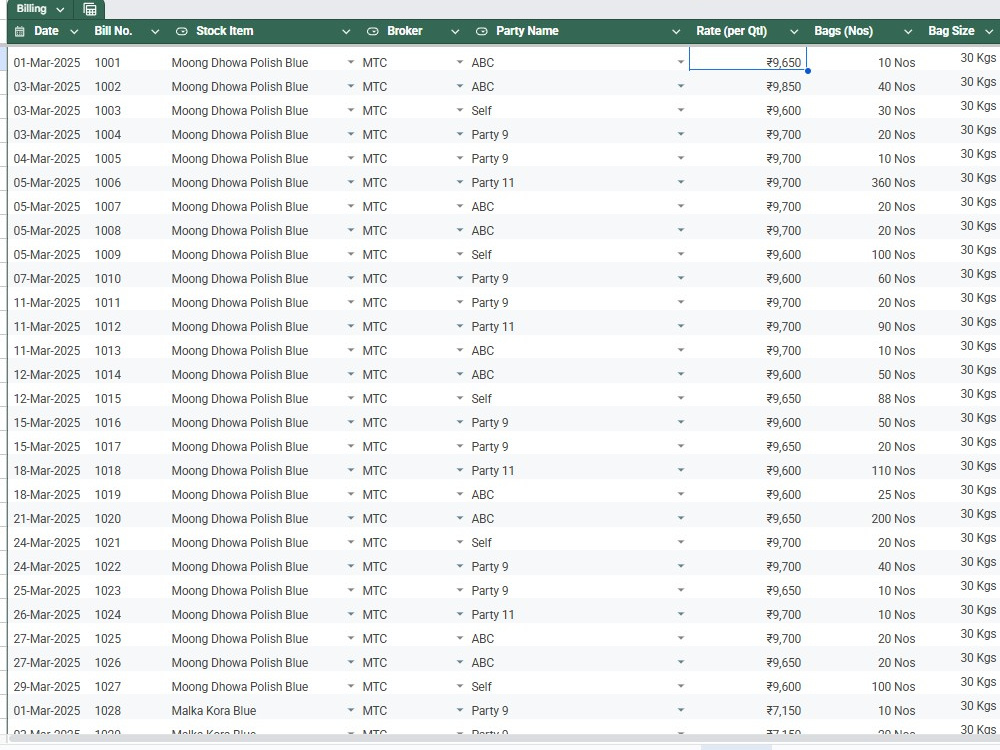Open stock item dropdown for bill 1006
Screen dimensions: 1000x750
[x=351, y=182]
